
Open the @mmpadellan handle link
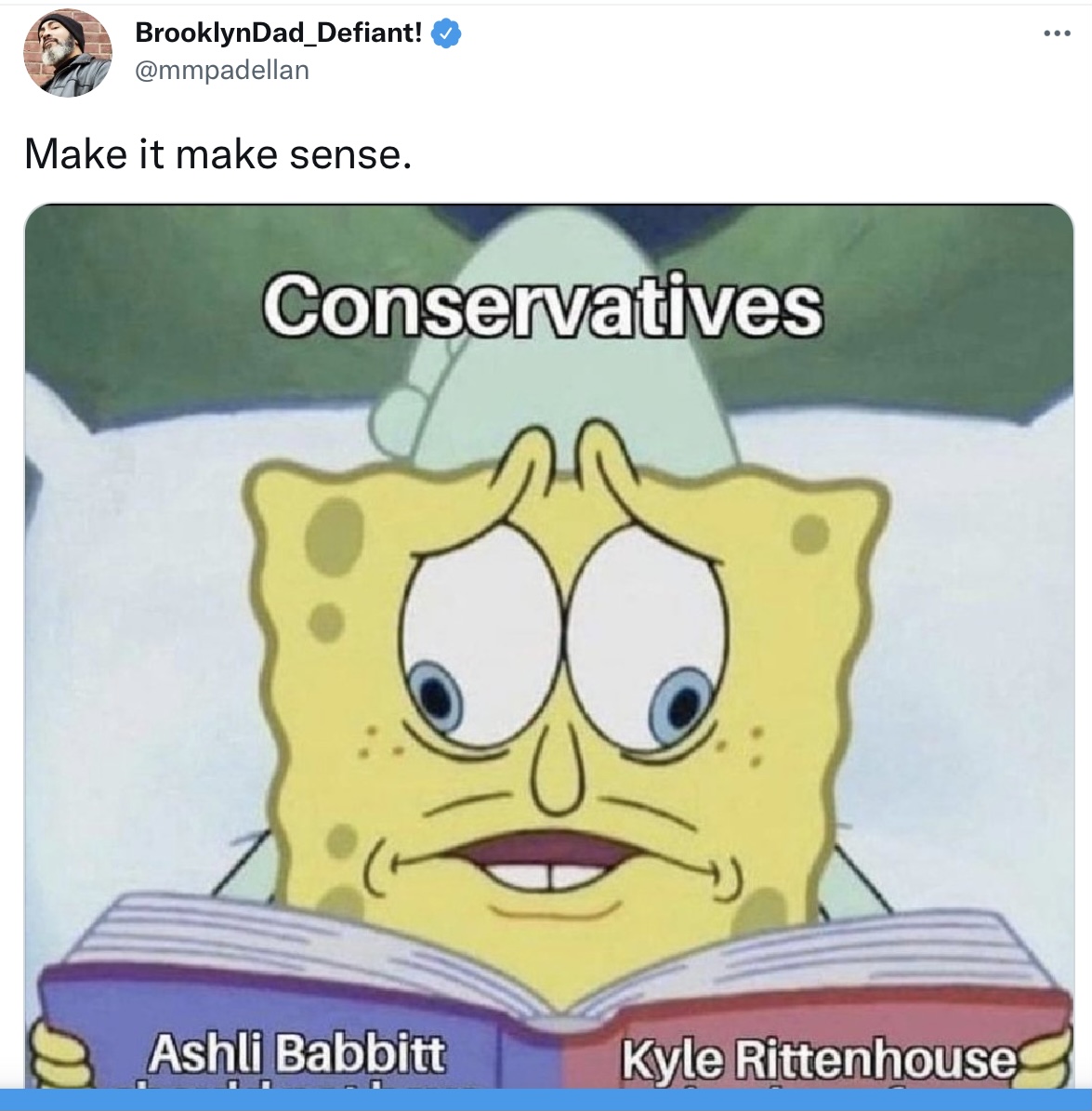222,70
